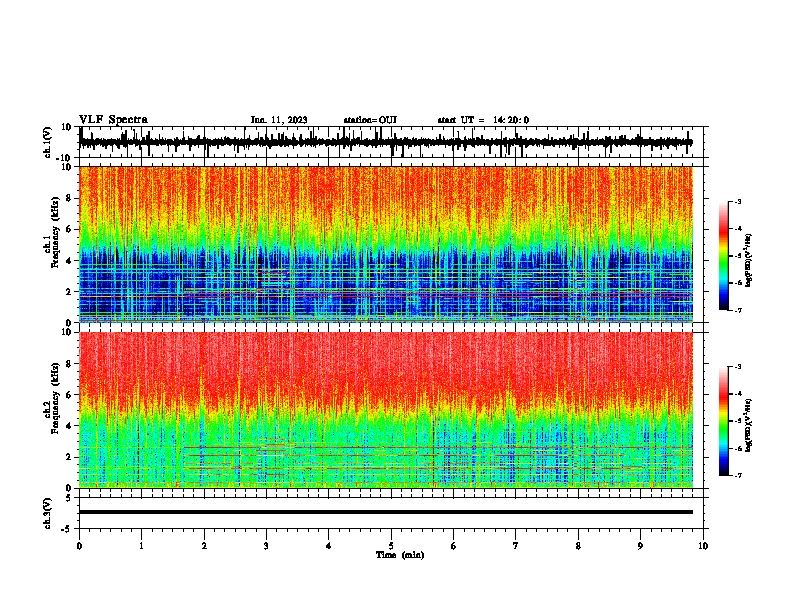This screenshot has width=792, height=612.
Task: Click the "5" tick on ch.3(V) axis
Action: [x=69, y=498]
